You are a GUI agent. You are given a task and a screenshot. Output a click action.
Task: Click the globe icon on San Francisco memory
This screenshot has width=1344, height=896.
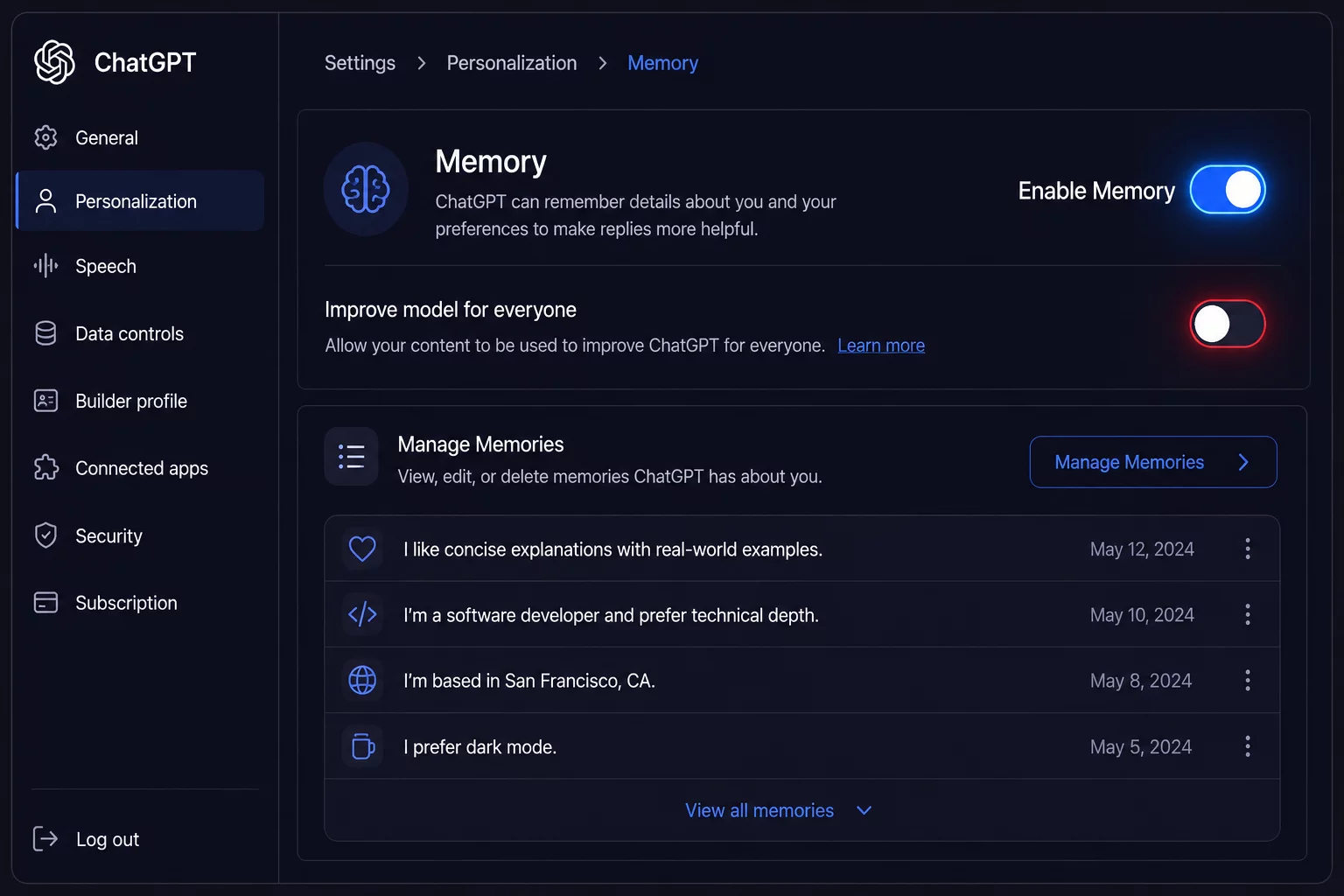[x=362, y=680]
